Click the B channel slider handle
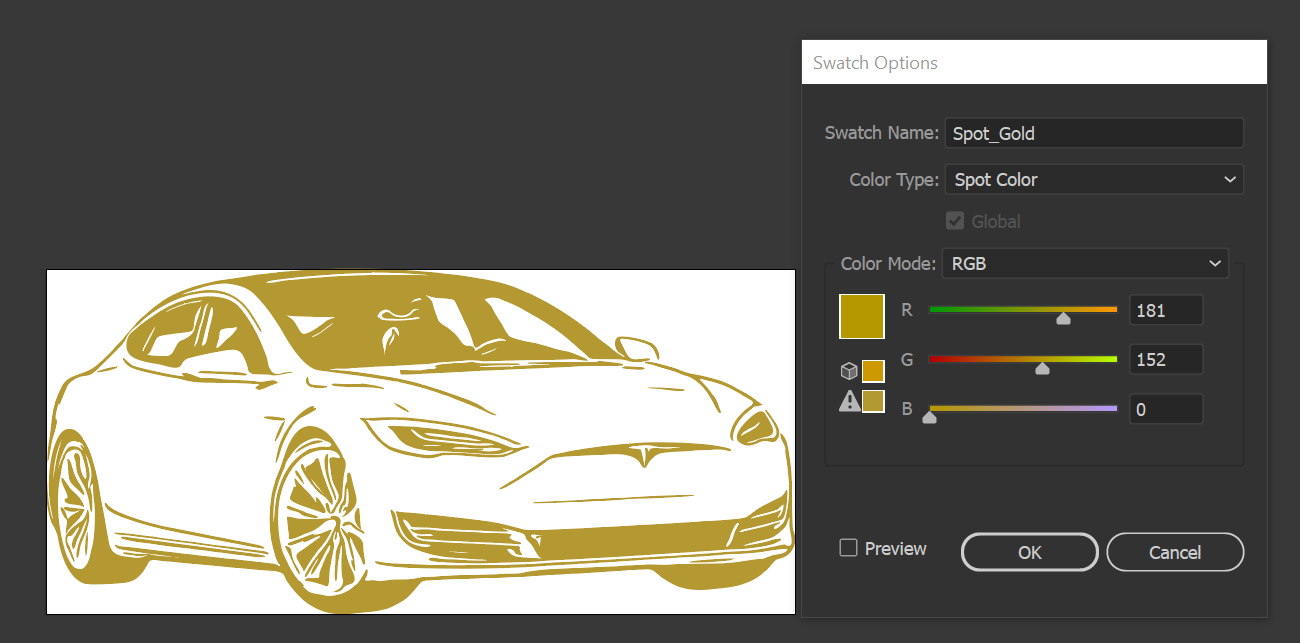1300x643 pixels. [x=929, y=418]
